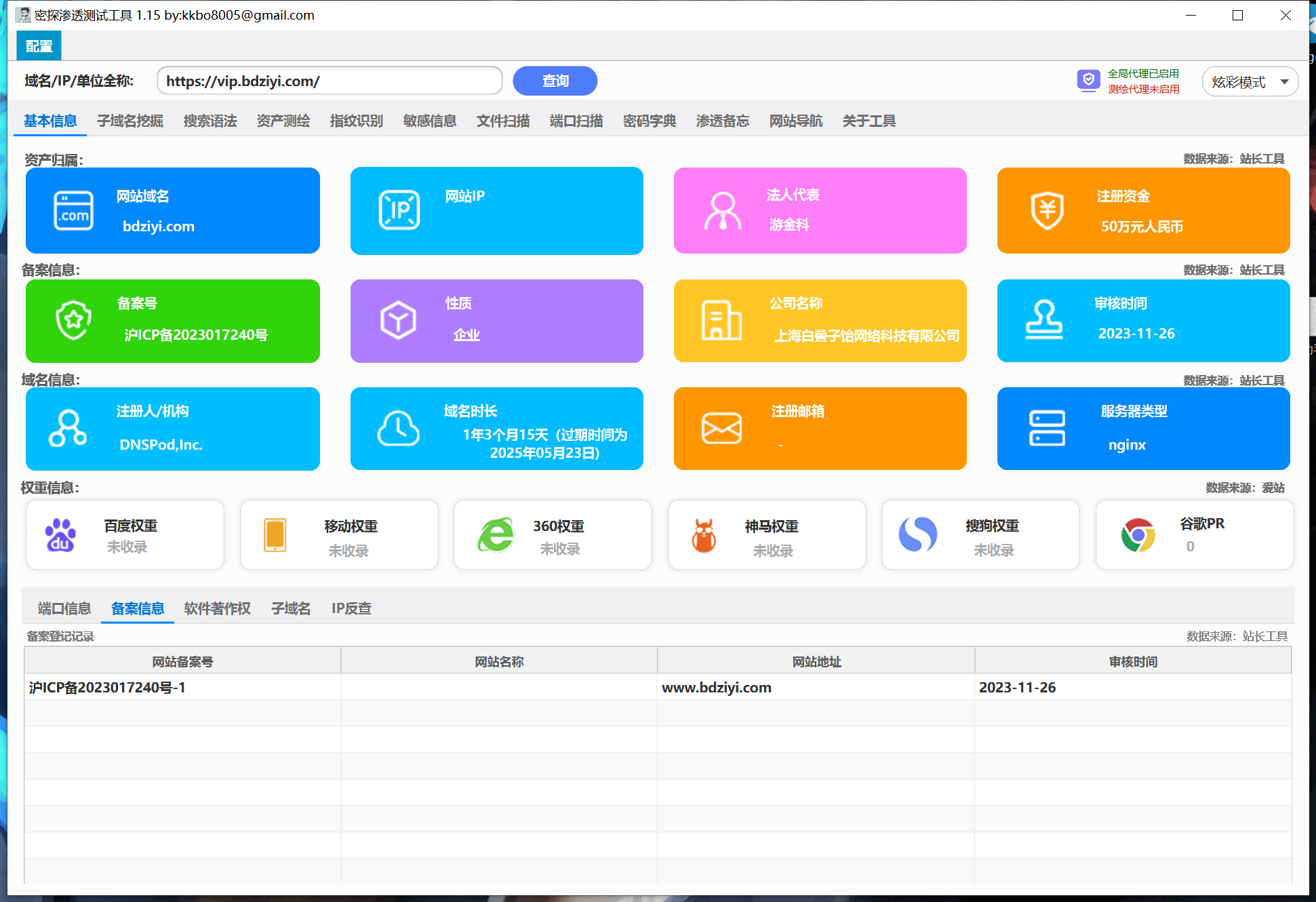The height and width of the screenshot is (902, 1316).
Task: Click the 注册邮箱 envelope icon
Action: pos(722,429)
